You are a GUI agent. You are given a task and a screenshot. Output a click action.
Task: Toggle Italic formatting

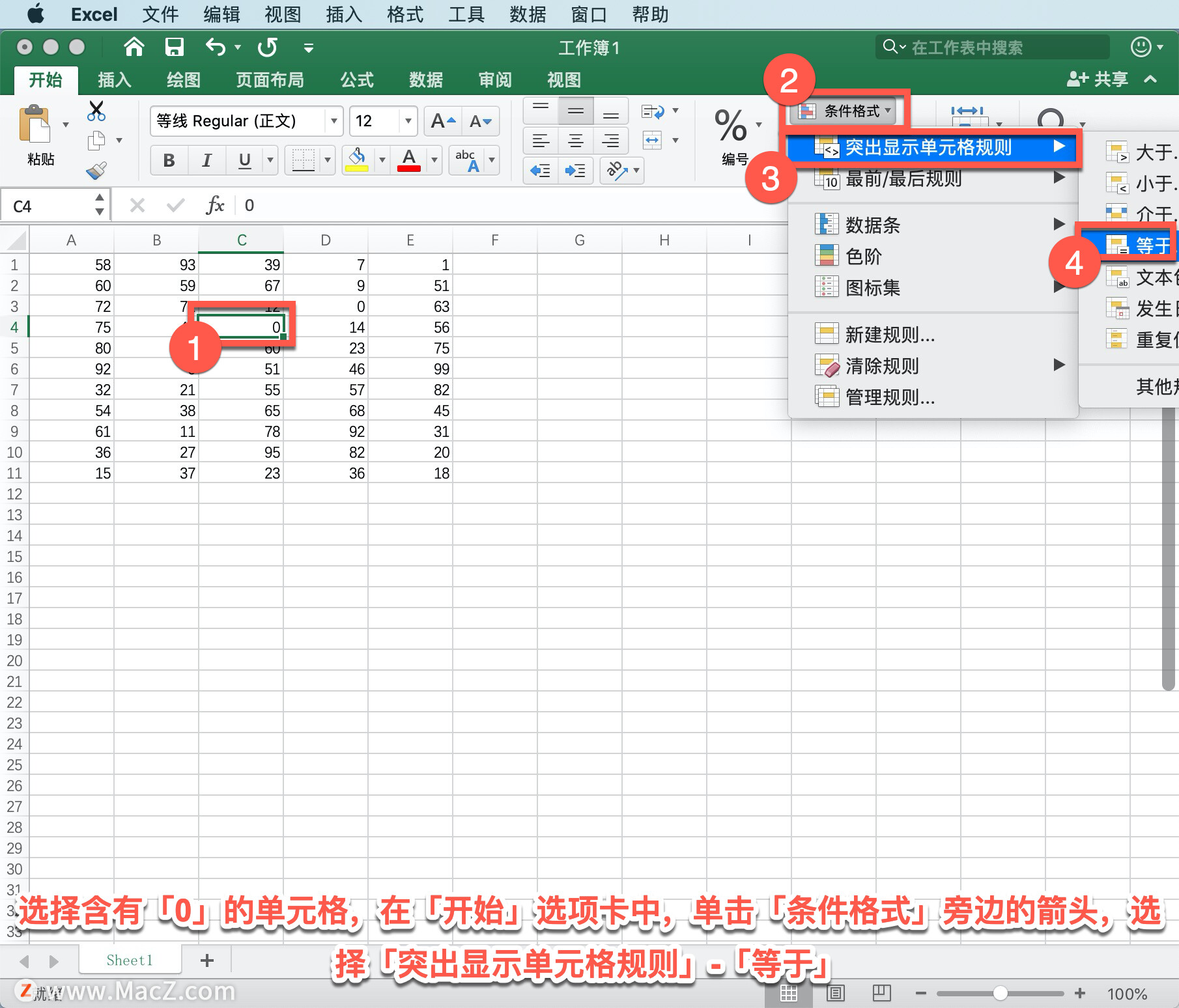tap(206, 160)
